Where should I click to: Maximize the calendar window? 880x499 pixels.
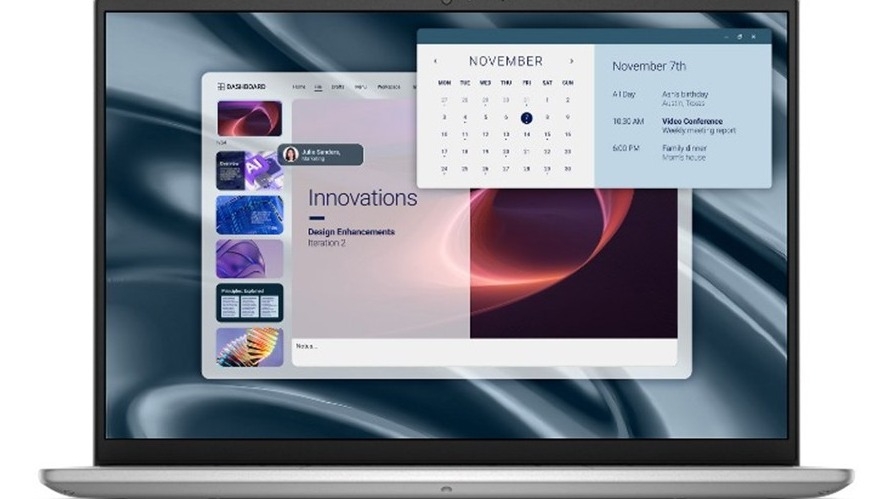[x=739, y=36]
